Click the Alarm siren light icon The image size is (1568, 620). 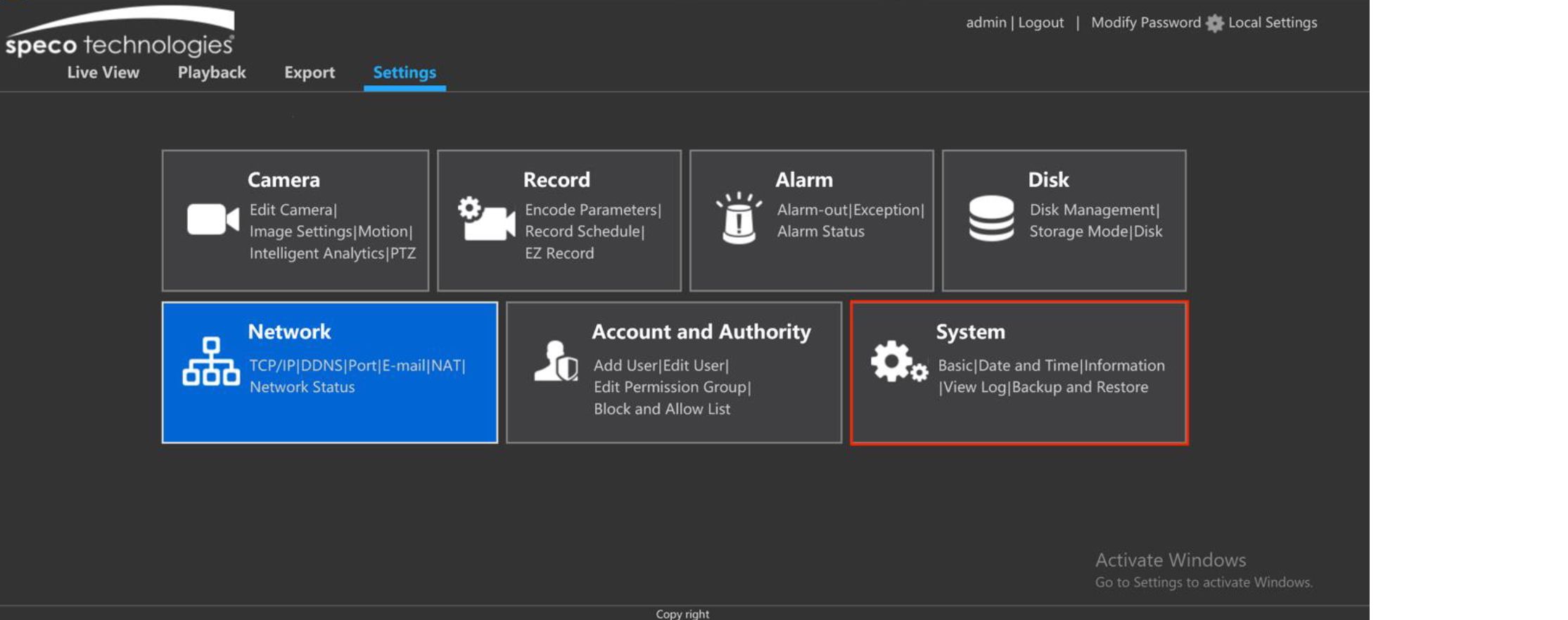click(739, 219)
